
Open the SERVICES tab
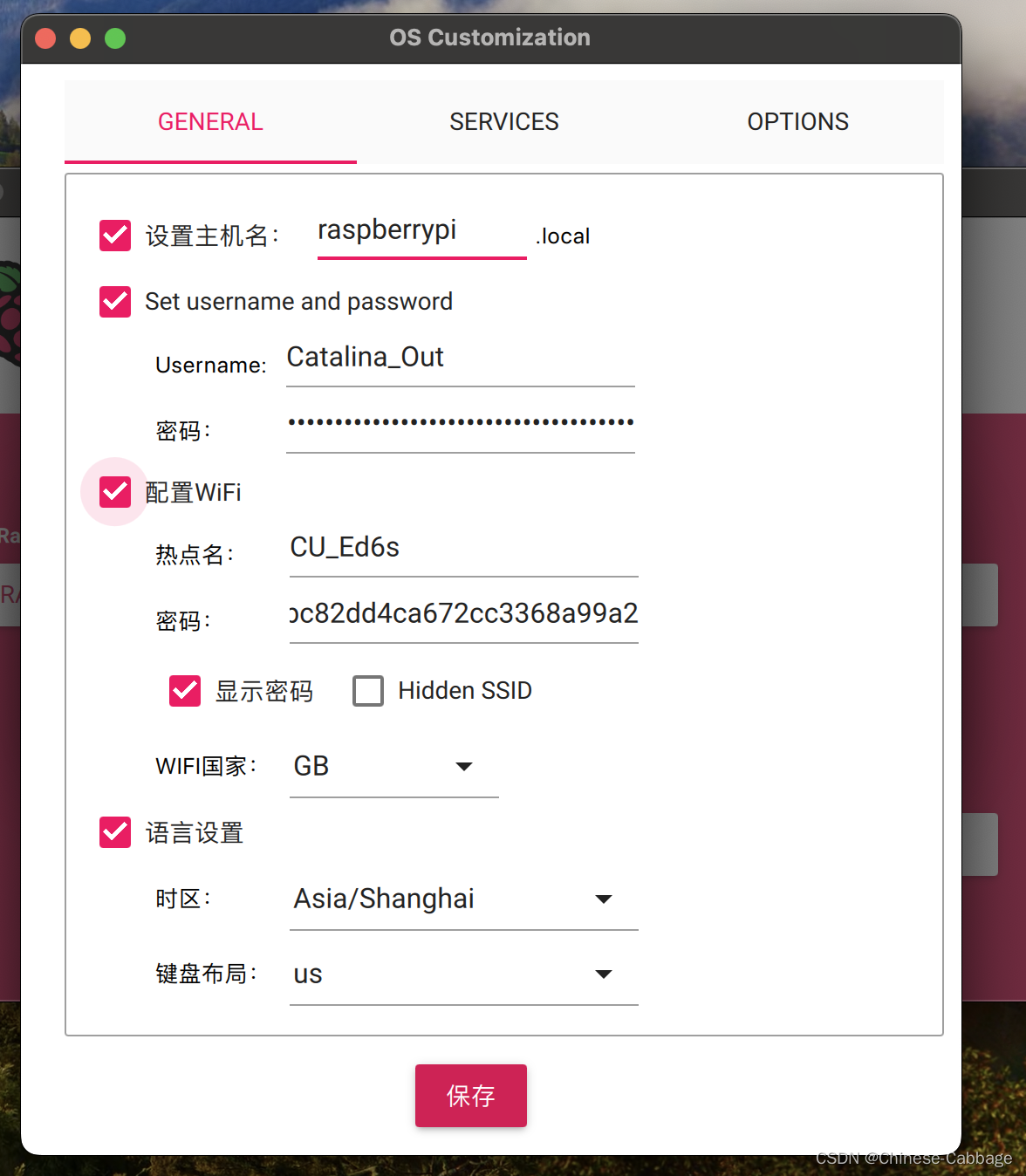coord(504,122)
